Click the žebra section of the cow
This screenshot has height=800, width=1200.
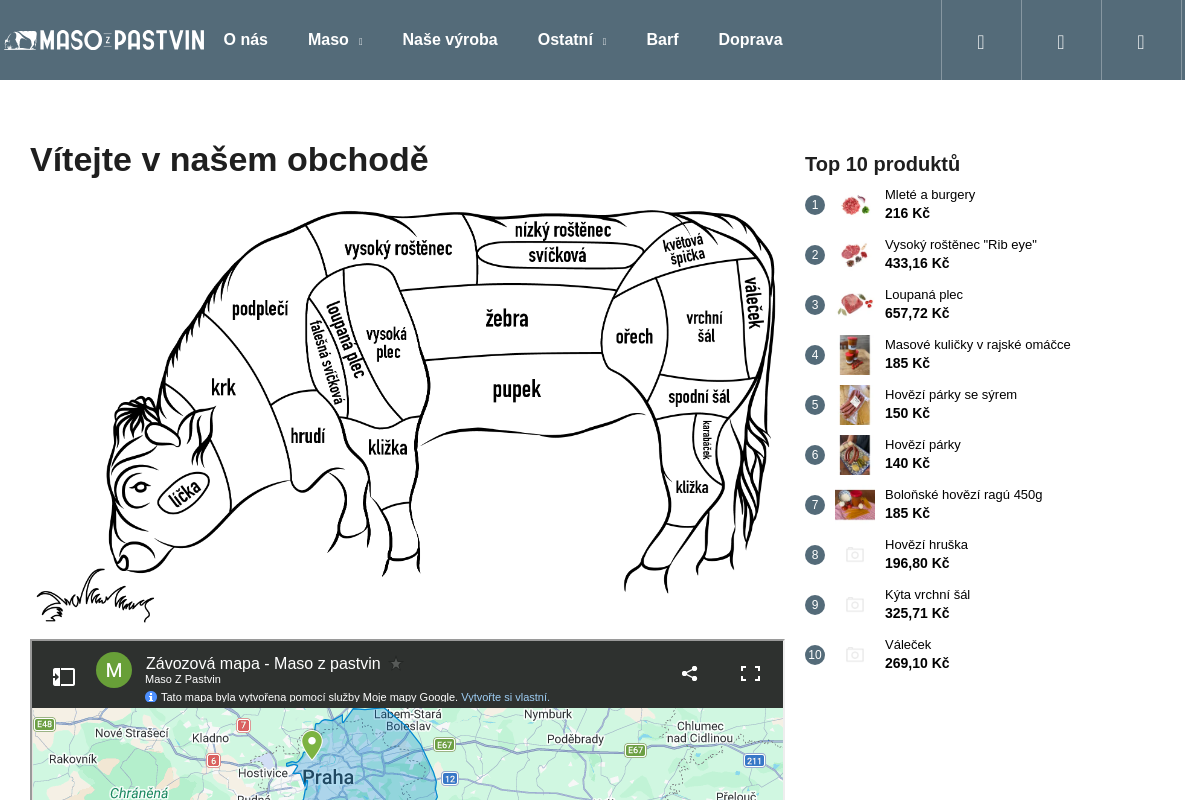tap(507, 319)
